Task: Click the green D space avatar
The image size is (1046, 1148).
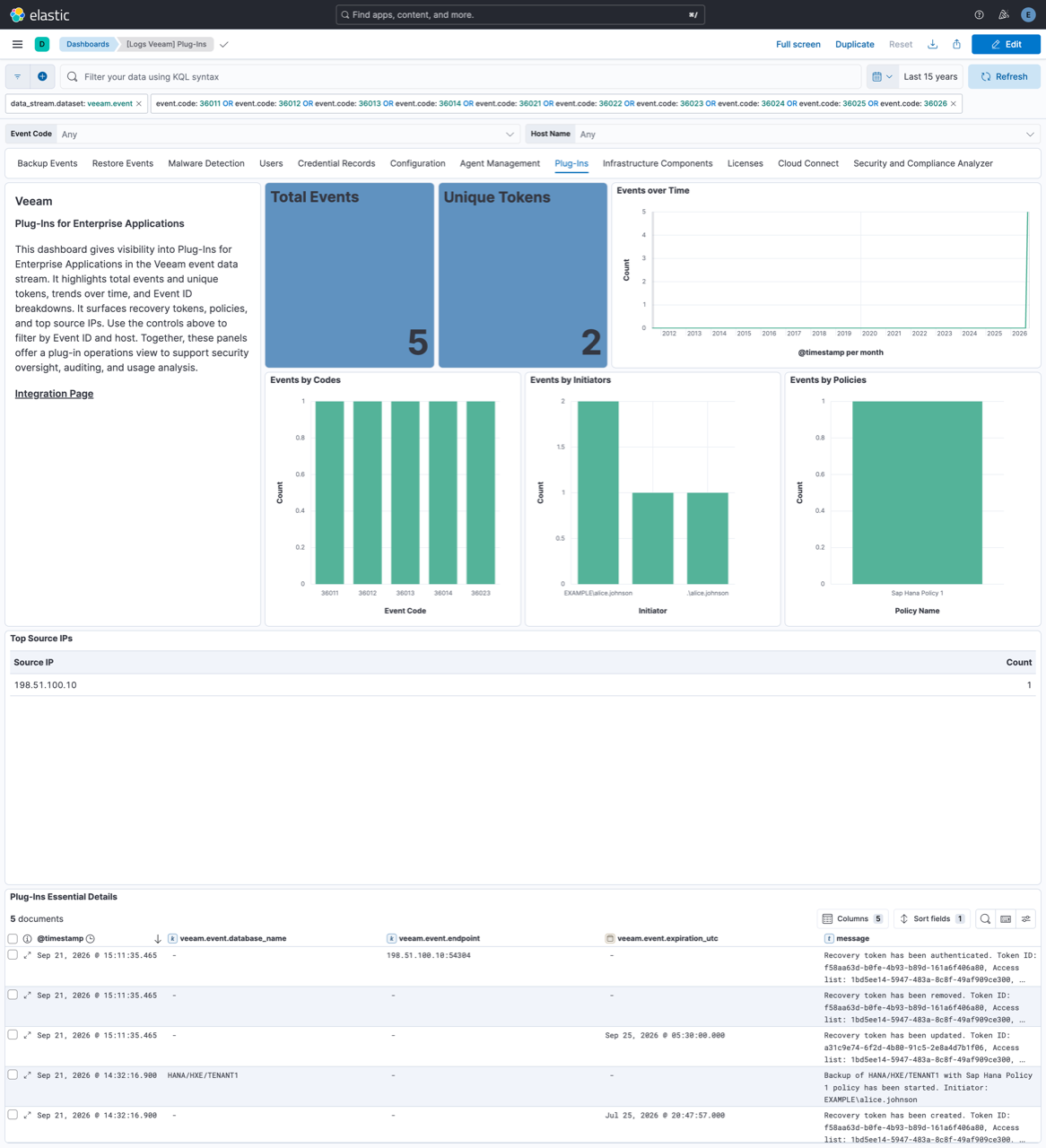Action: (x=42, y=44)
